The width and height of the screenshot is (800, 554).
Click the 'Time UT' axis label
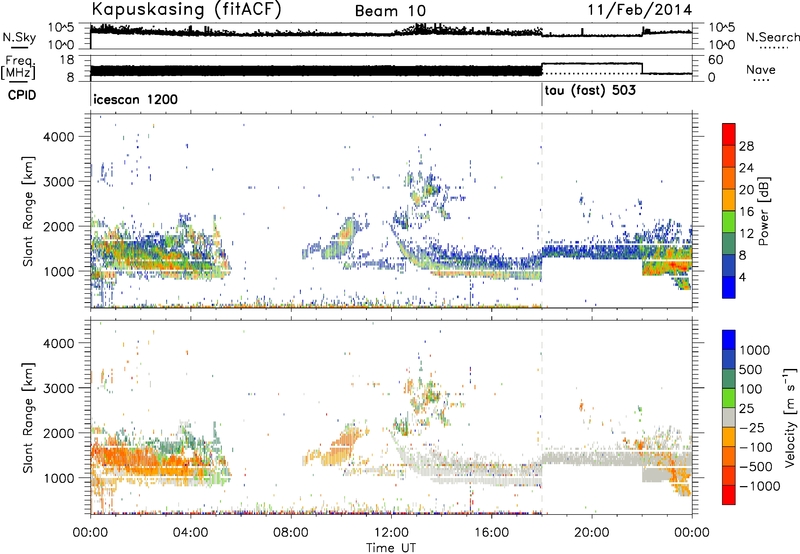[391, 548]
